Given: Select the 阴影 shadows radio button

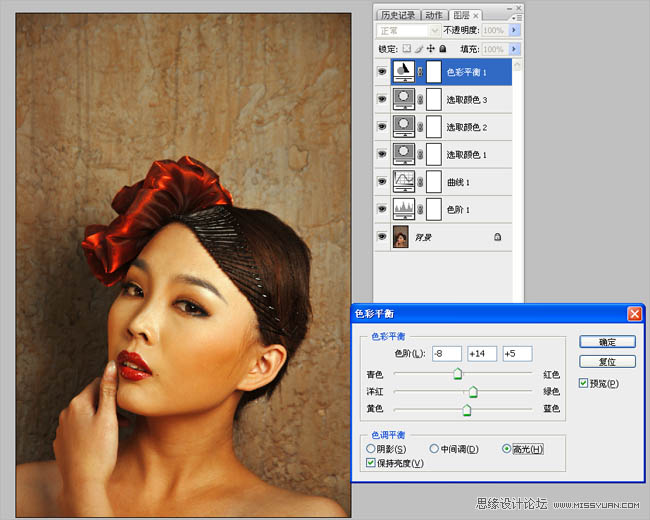Looking at the screenshot, I should coord(371,449).
